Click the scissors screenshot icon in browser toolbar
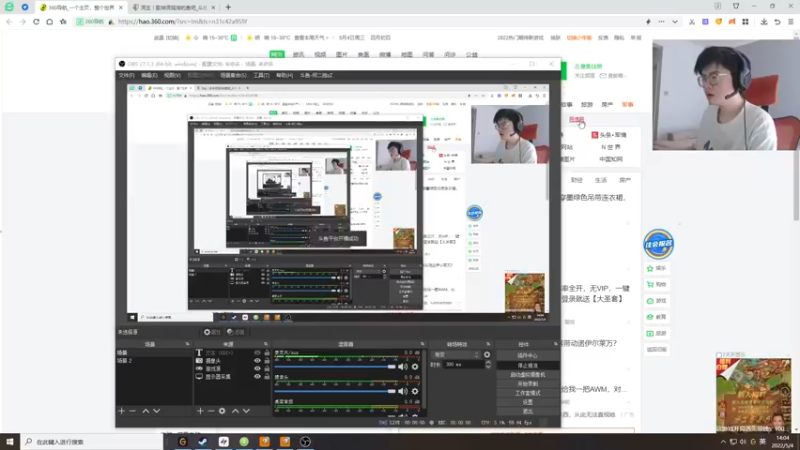 tap(691, 21)
